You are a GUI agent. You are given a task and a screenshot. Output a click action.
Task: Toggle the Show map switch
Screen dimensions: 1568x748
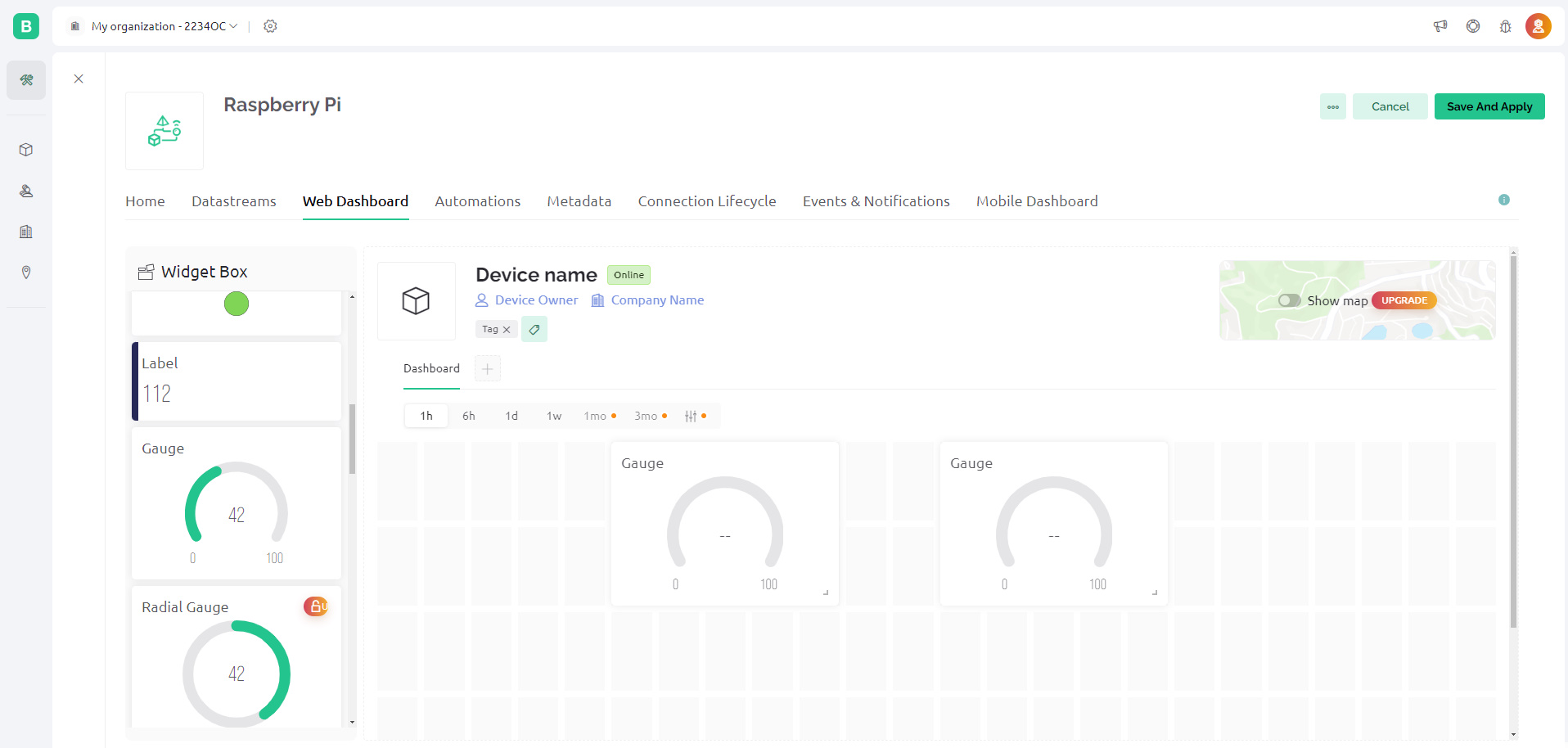[1290, 300]
